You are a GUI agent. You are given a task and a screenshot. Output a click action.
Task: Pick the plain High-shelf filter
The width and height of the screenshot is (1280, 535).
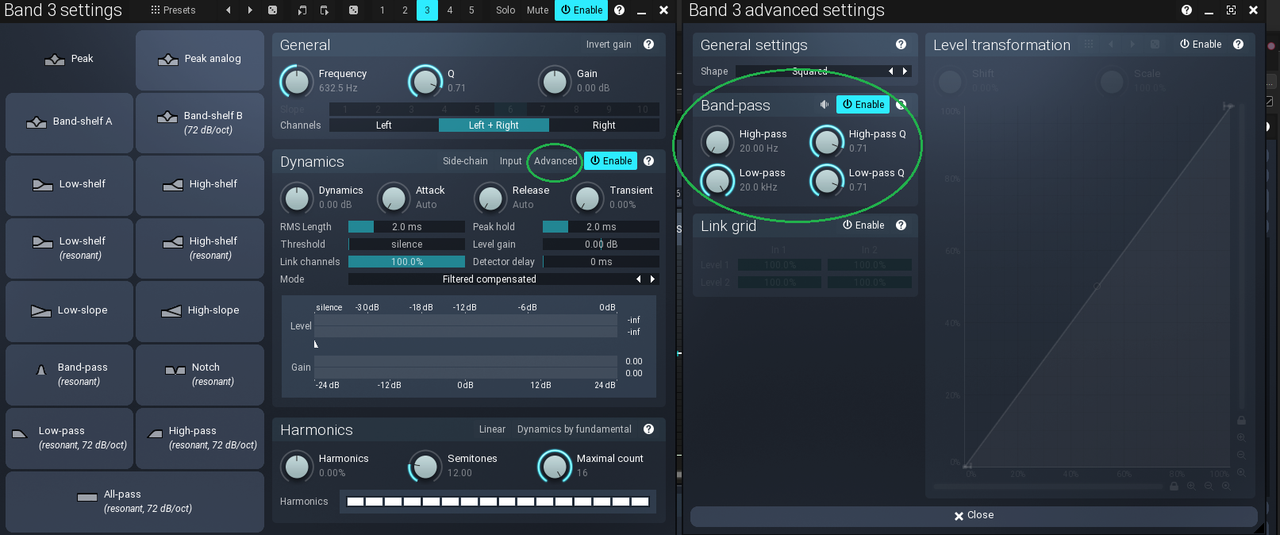pos(200,185)
